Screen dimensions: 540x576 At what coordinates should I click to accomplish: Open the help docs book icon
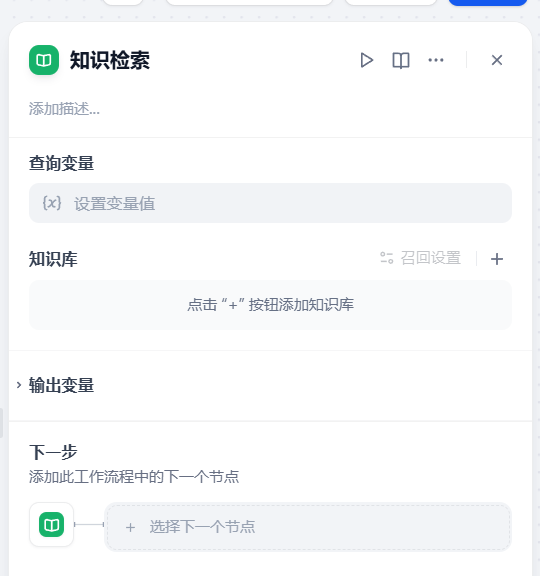pyautogui.click(x=401, y=60)
